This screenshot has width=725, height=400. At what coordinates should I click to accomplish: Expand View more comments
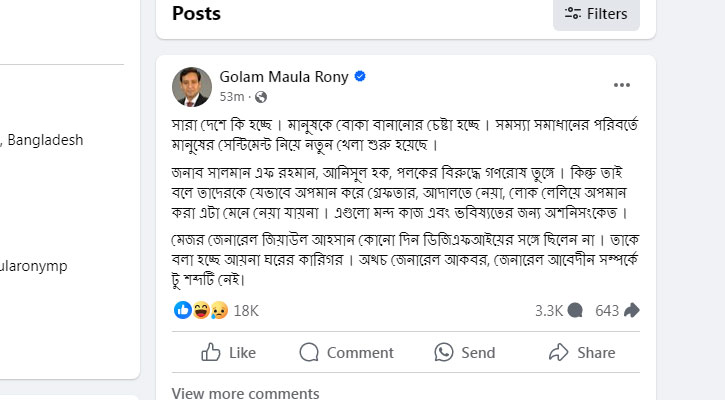pos(245,393)
